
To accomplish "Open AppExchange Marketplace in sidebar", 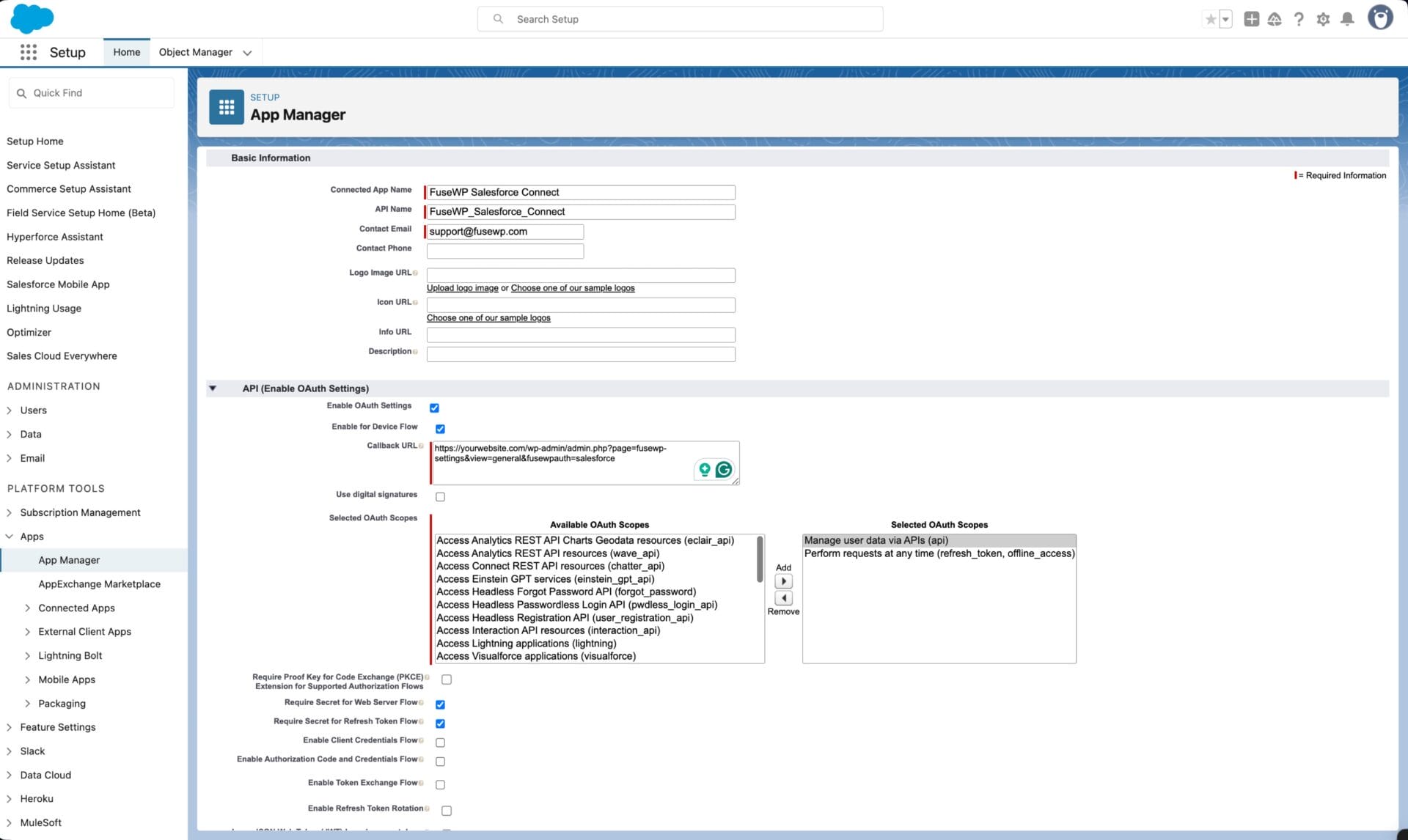I will 99,584.
